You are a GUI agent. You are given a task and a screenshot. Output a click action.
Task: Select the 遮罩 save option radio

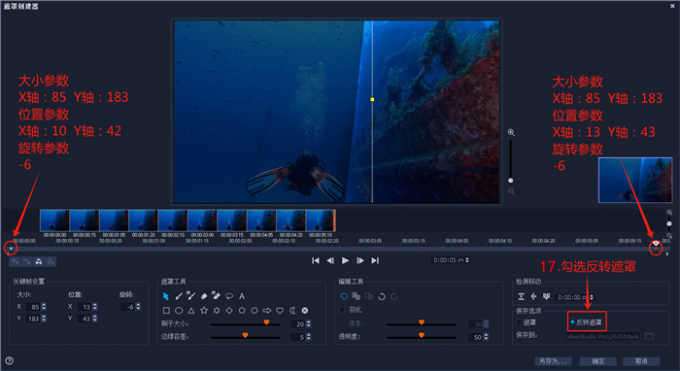[x=519, y=322]
